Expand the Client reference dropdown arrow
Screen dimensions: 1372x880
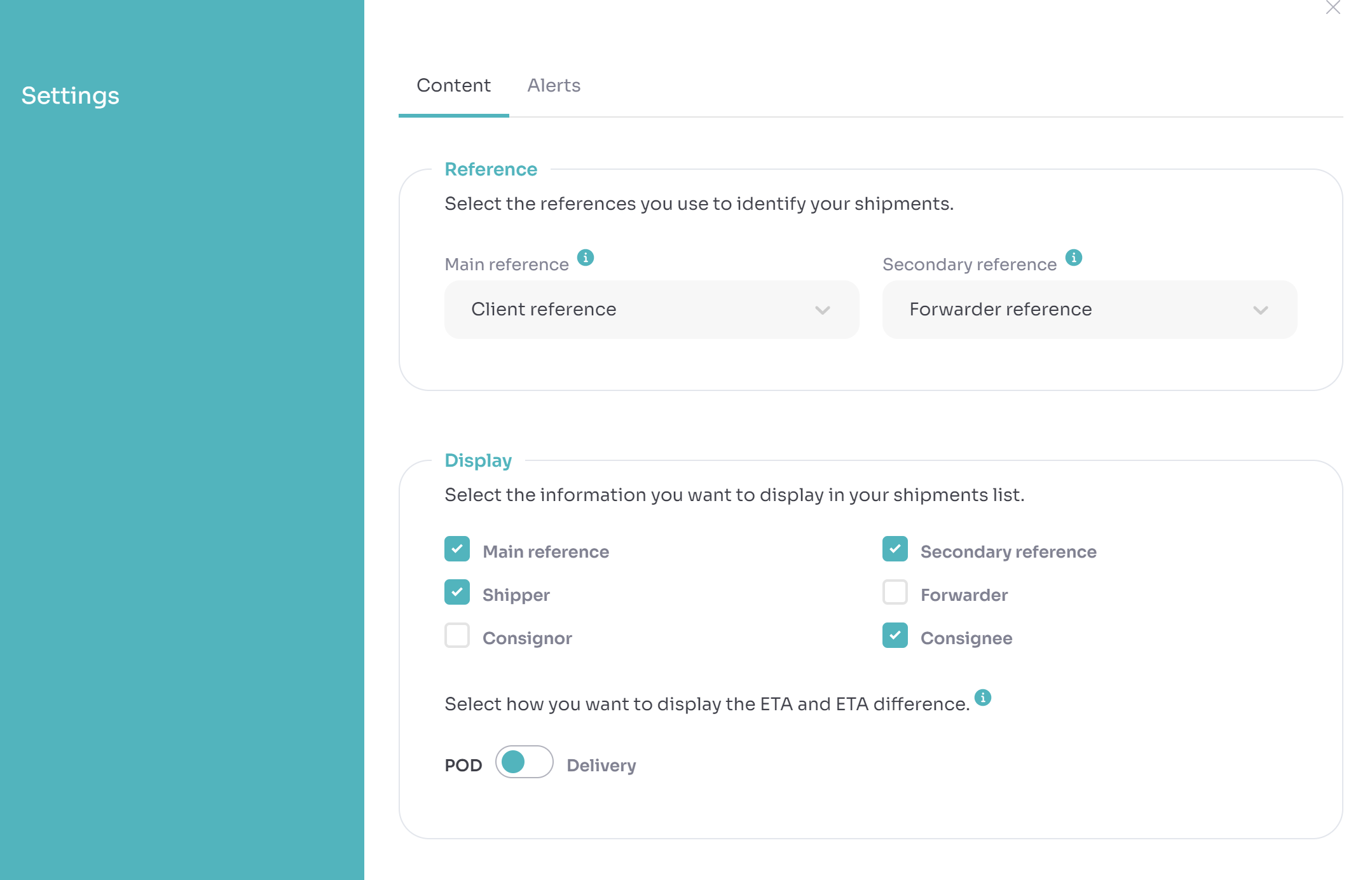[822, 310]
